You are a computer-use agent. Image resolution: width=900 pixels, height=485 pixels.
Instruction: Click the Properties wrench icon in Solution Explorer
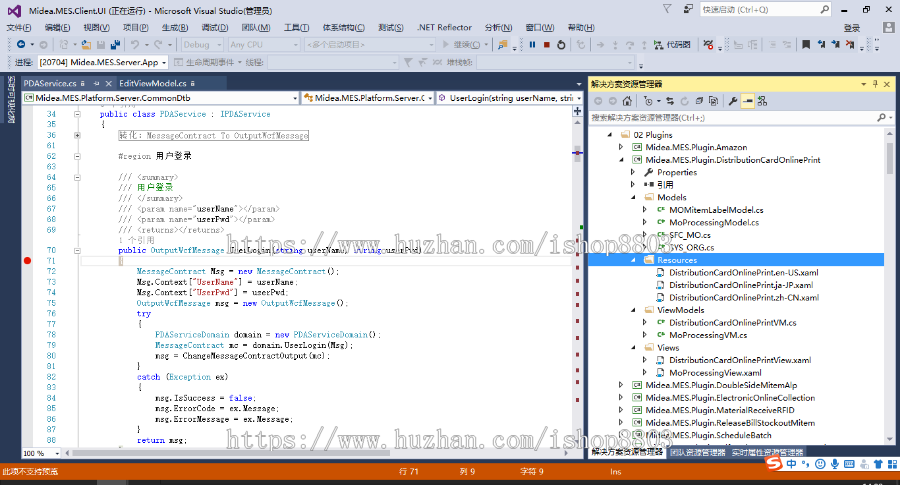point(732,101)
